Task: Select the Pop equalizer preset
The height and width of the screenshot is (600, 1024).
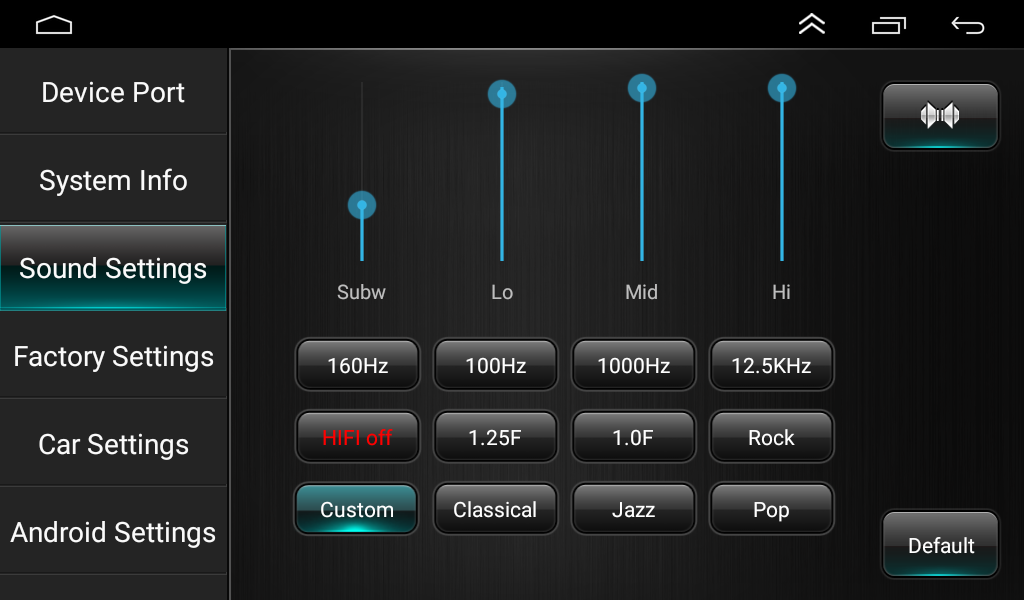Action: click(x=771, y=509)
